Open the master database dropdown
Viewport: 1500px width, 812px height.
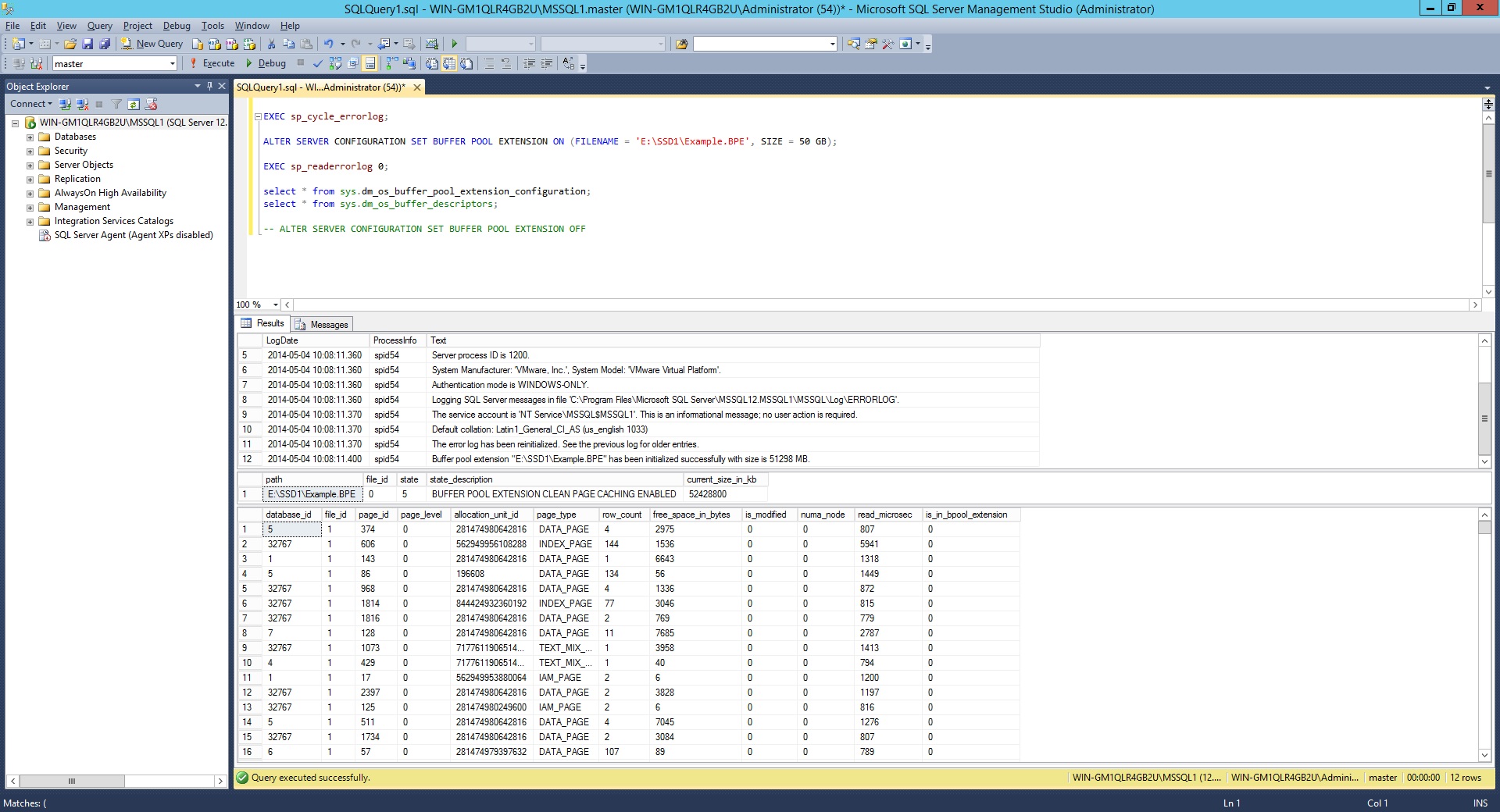click(172, 64)
